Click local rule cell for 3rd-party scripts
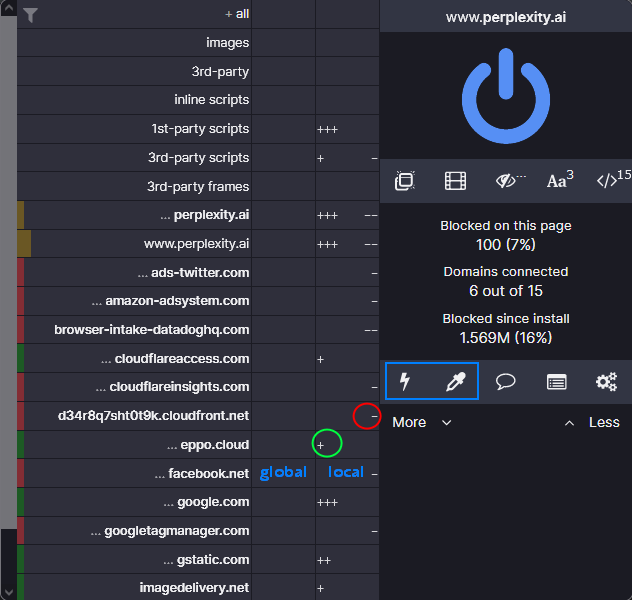632x600 pixels. pos(347,158)
